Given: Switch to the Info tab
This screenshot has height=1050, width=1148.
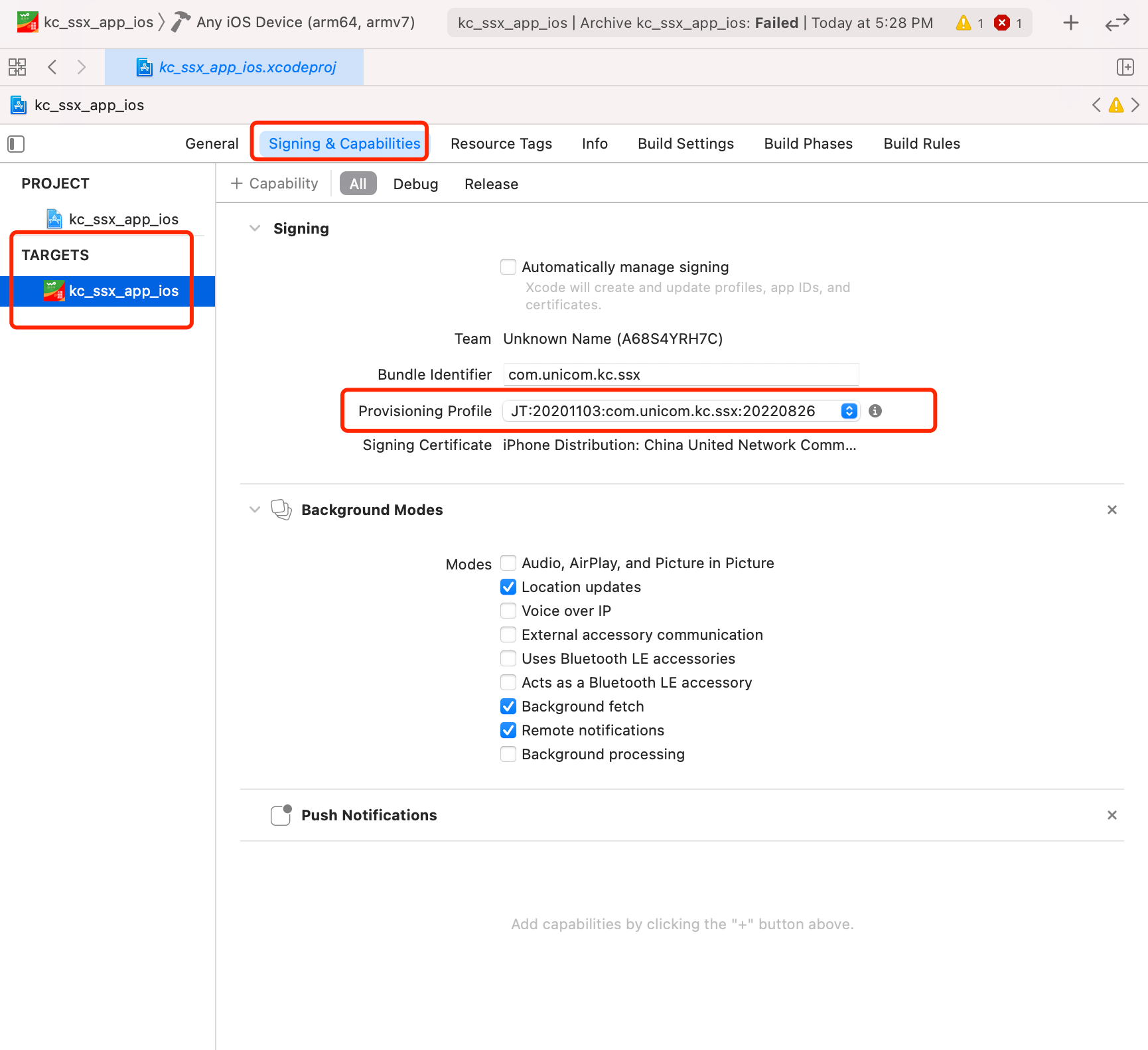Looking at the screenshot, I should click(595, 144).
